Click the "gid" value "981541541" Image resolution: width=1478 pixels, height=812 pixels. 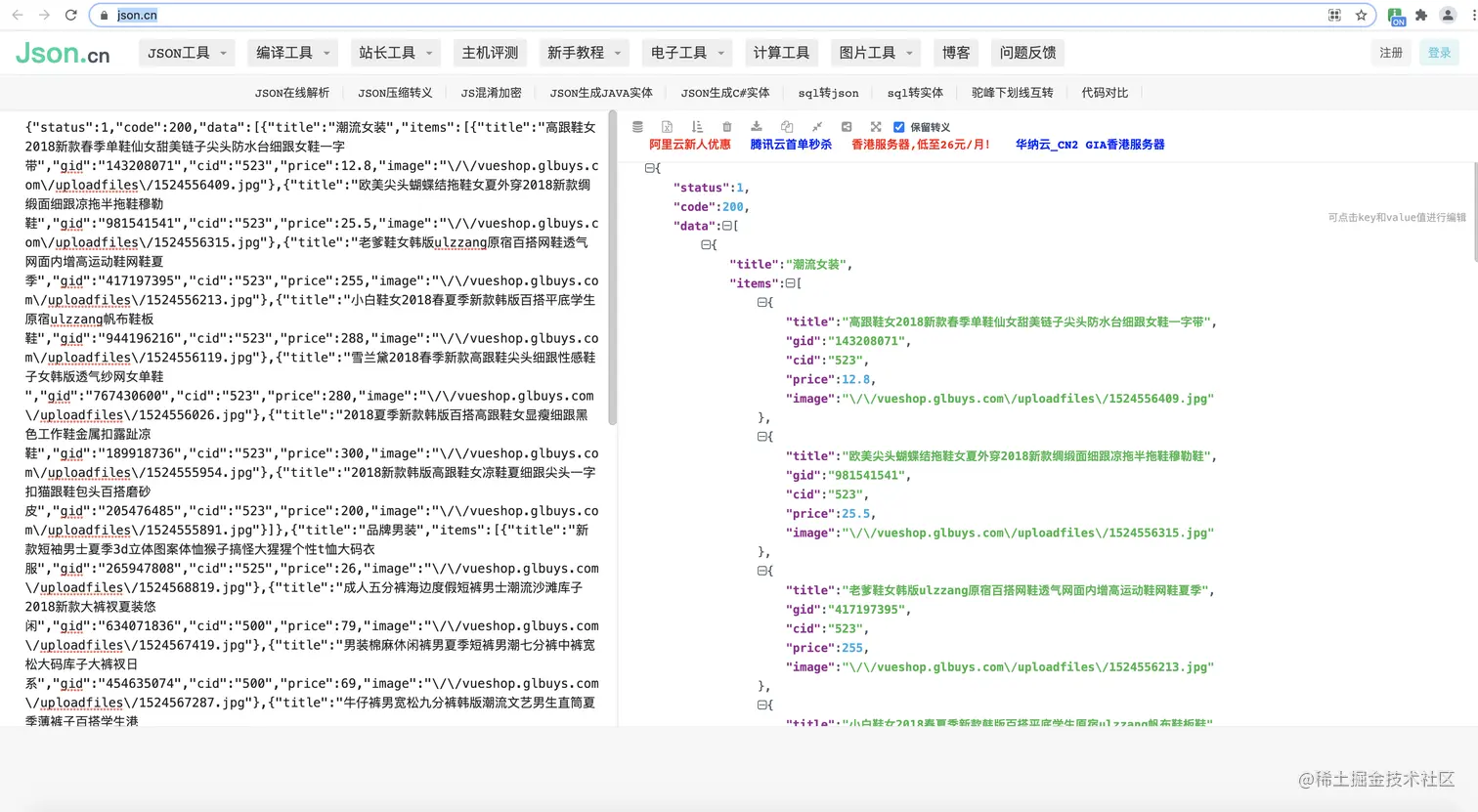(866, 475)
